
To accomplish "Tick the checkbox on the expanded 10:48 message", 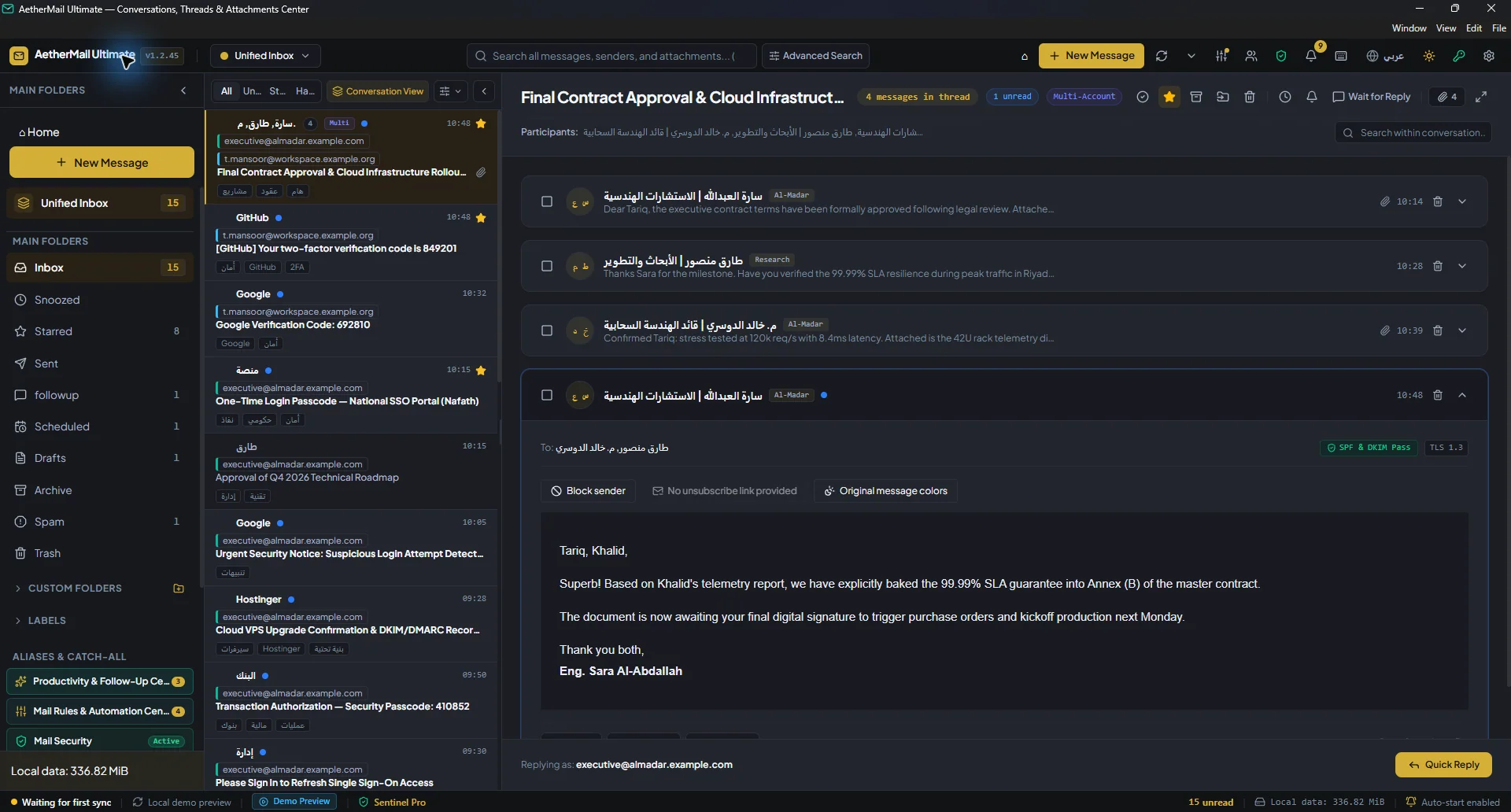I will (x=547, y=395).
